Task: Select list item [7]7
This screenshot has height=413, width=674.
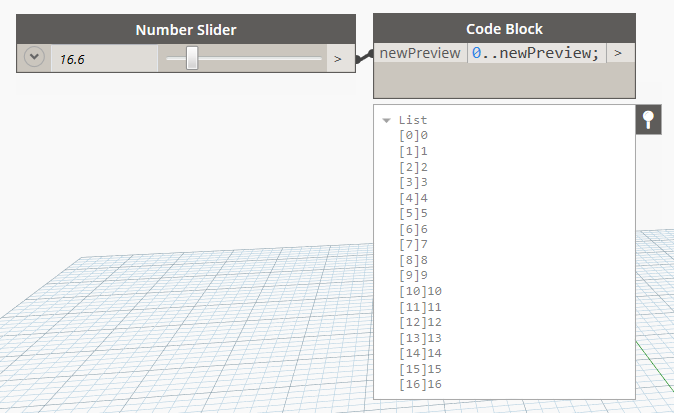Action: [x=413, y=245]
